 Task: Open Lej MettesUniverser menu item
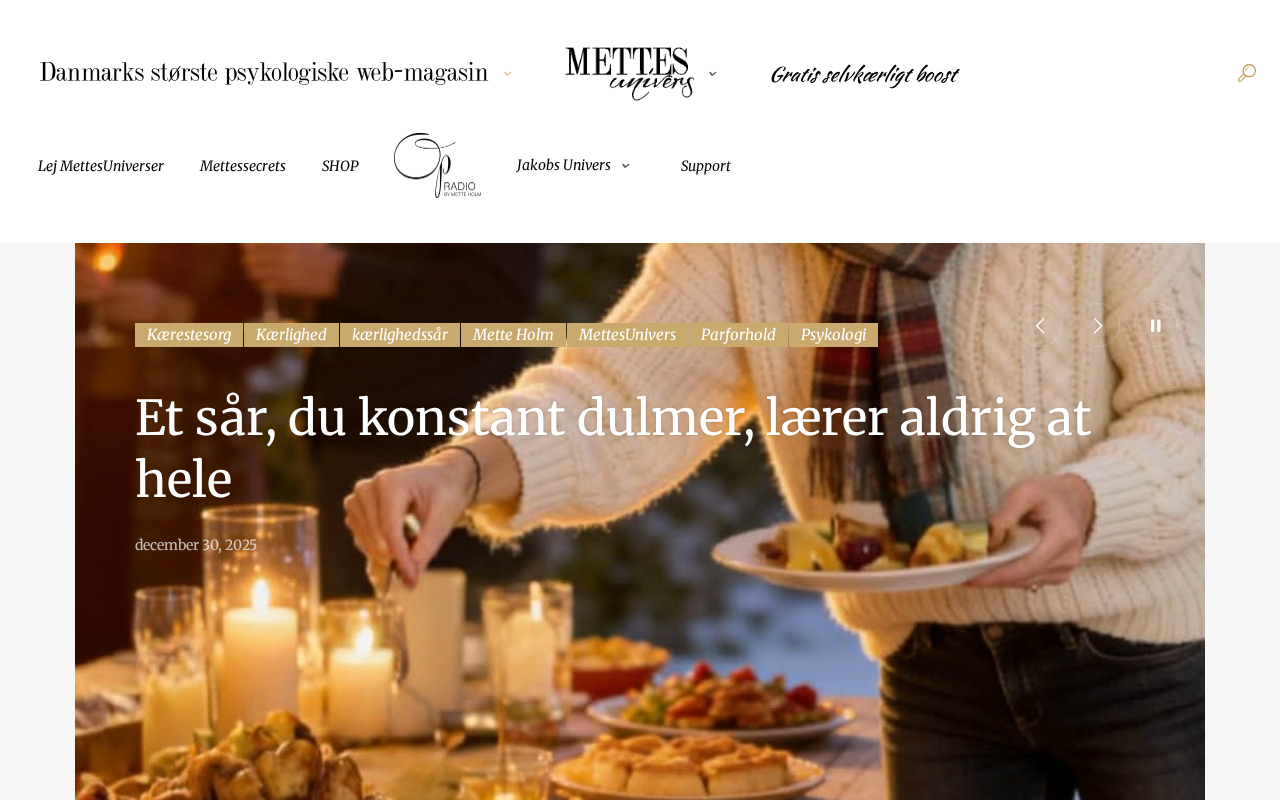(101, 166)
